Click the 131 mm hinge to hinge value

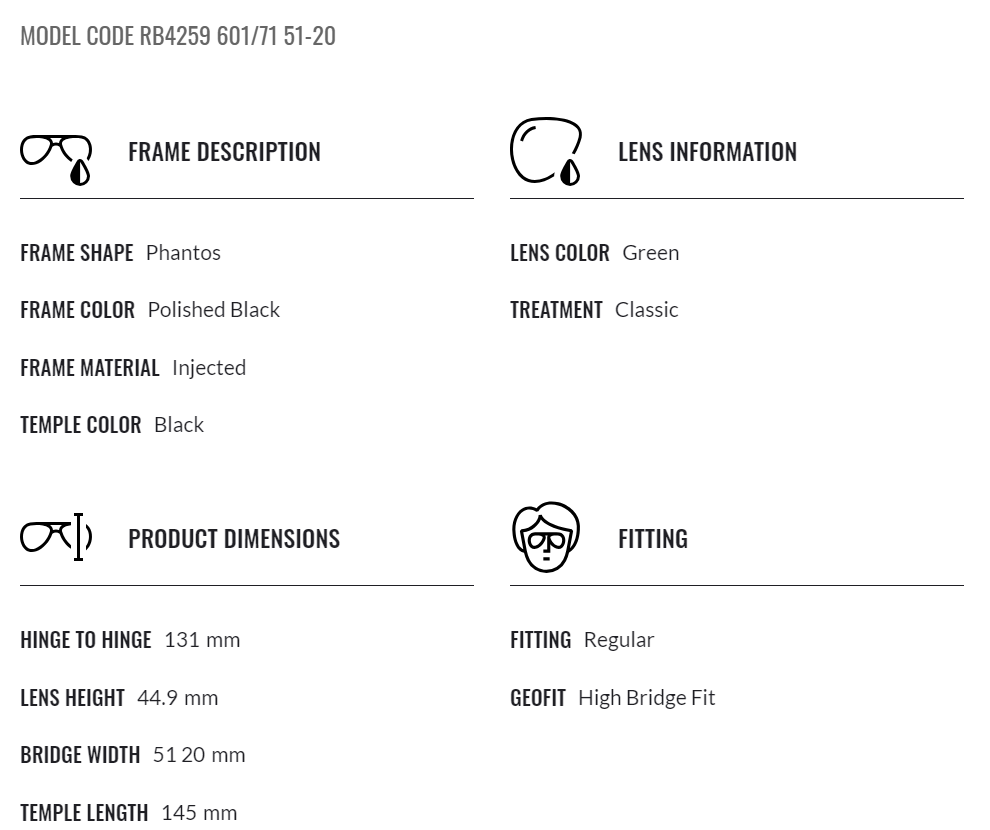202,640
